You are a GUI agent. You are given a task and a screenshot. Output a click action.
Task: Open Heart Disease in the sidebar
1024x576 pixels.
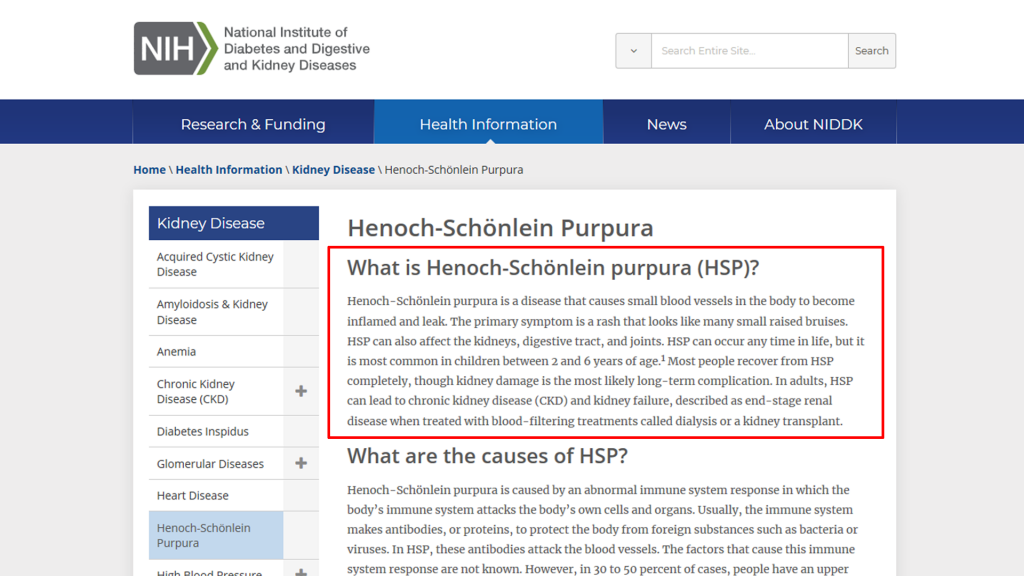pos(192,496)
